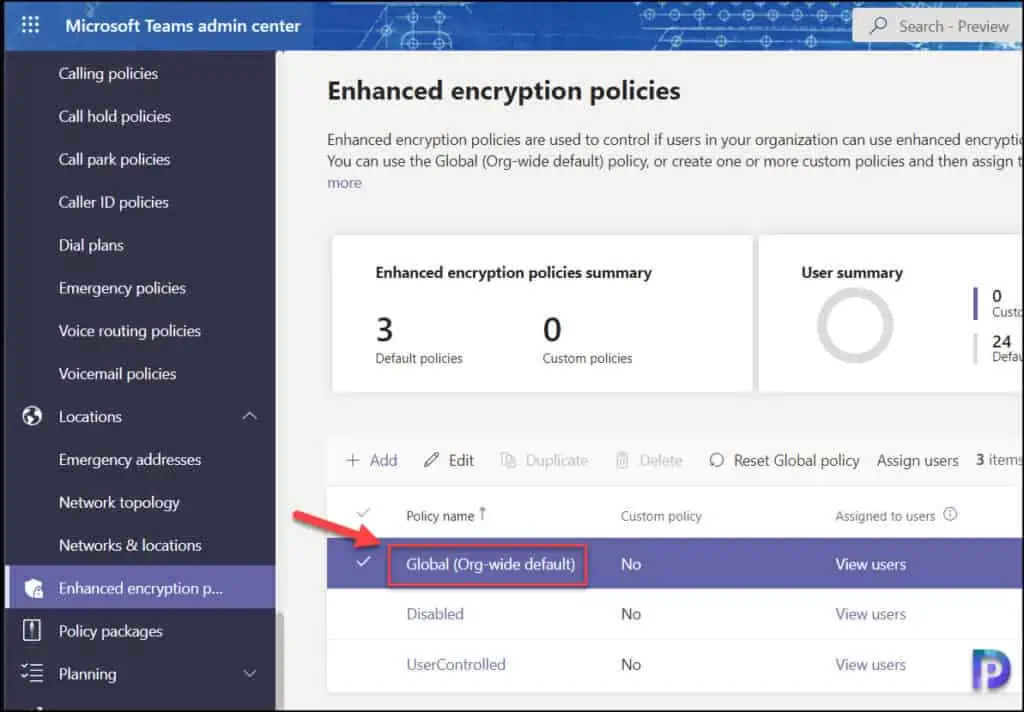
Task: Toggle the select-all checkmark in table header
Action: point(363,513)
